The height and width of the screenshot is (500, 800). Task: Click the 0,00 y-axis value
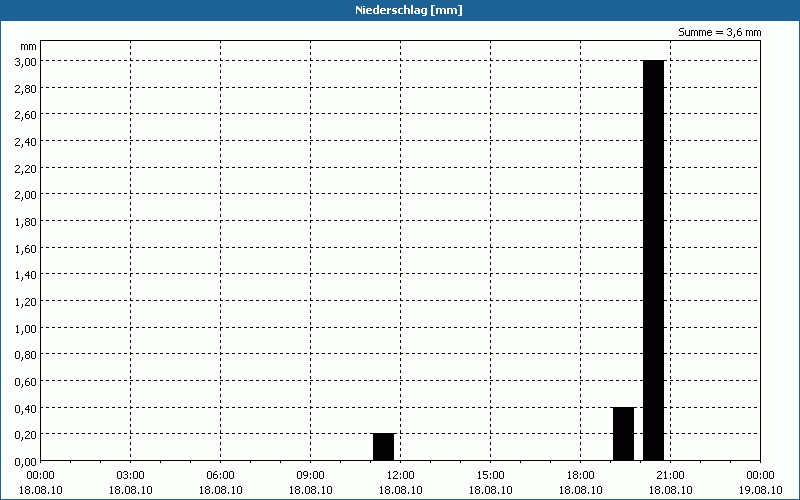[x=26, y=462]
